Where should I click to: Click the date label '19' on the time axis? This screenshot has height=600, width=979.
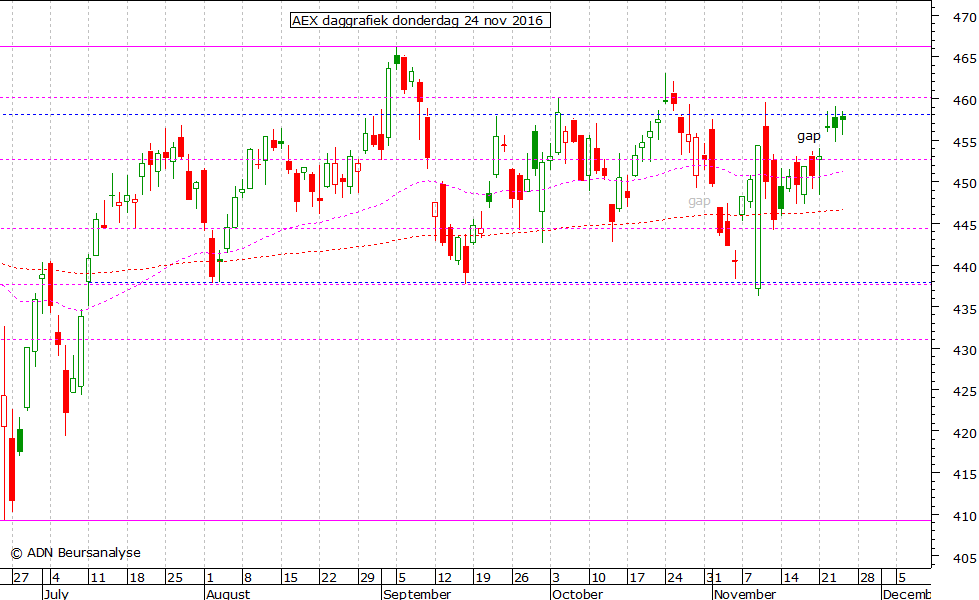483,577
